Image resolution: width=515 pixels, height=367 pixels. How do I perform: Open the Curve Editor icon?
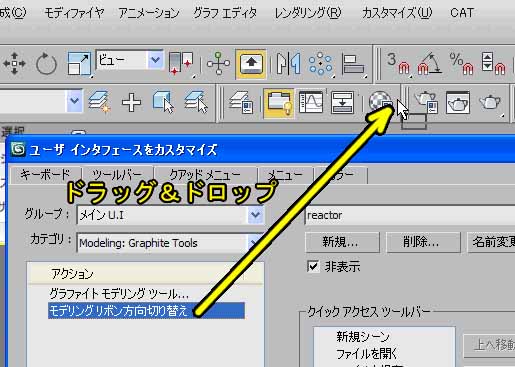pyautogui.click(x=311, y=103)
